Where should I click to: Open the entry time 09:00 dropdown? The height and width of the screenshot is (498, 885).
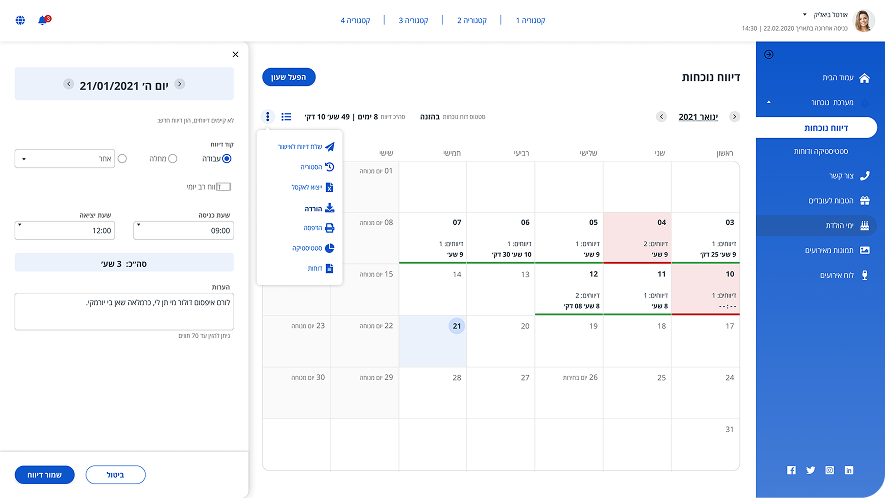183,230
